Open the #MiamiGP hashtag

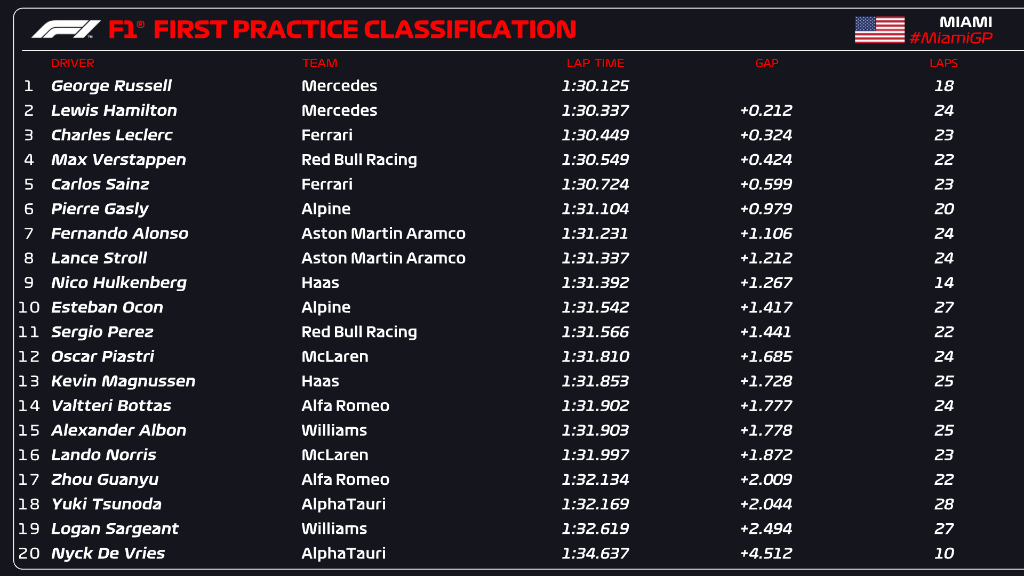pos(951,38)
